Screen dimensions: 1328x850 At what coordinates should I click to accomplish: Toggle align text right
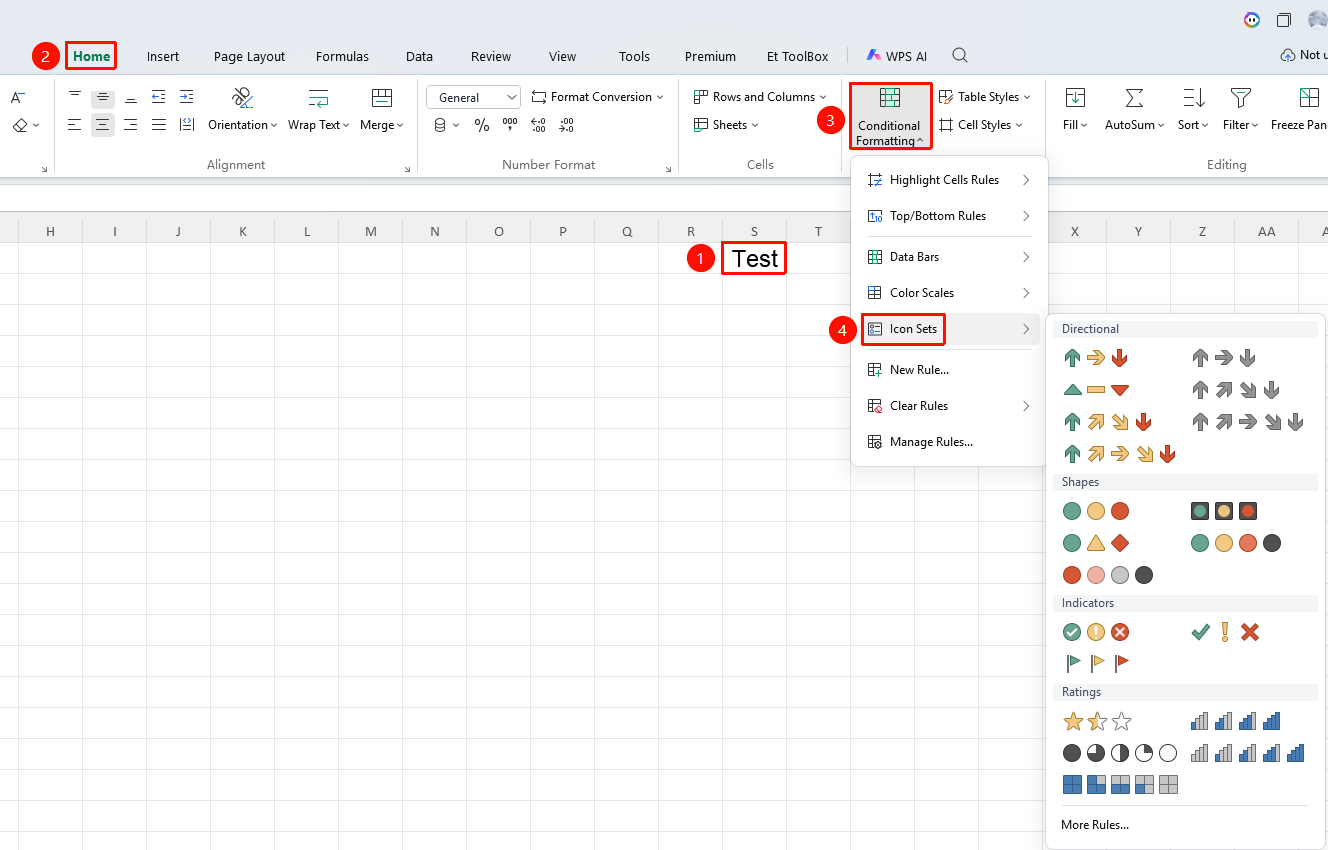[131, 125]
